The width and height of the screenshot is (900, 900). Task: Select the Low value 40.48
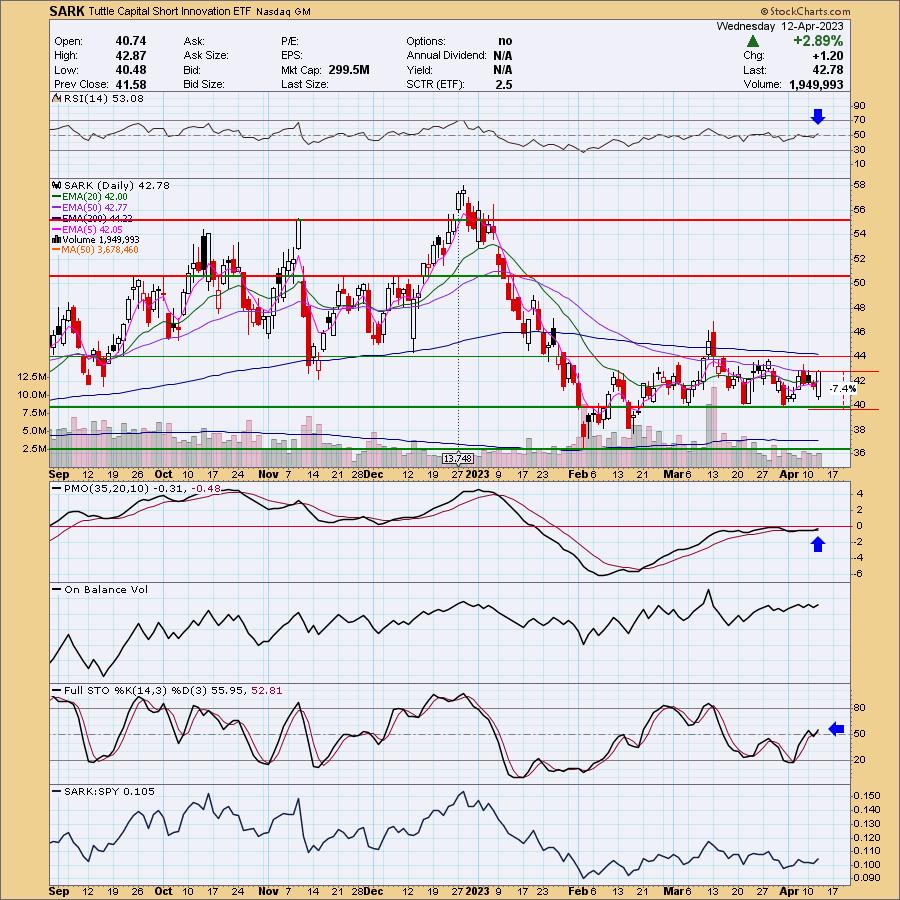(x=131, y=69)
